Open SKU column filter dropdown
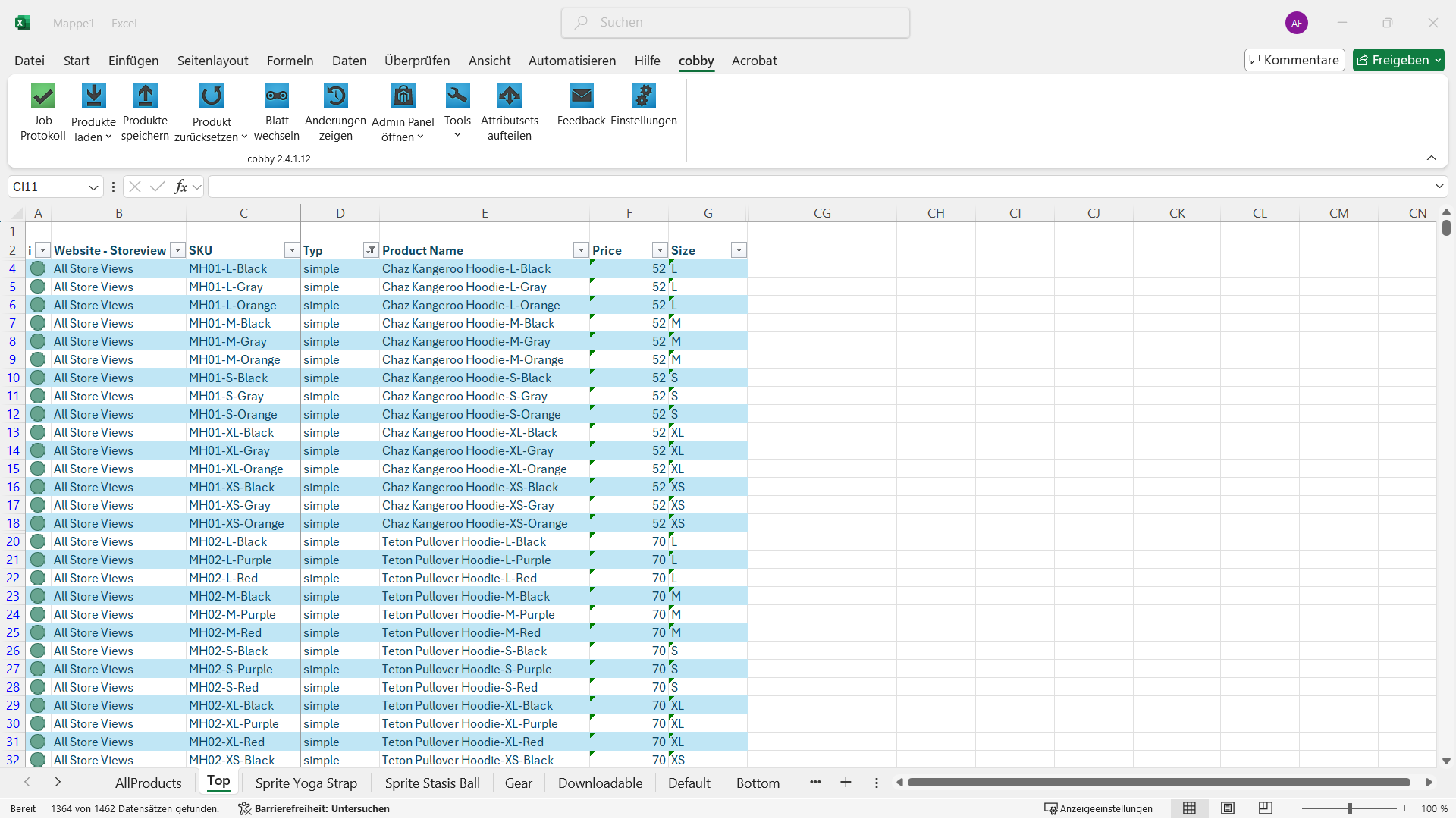1456x819 pixels. tap(291, 250)
